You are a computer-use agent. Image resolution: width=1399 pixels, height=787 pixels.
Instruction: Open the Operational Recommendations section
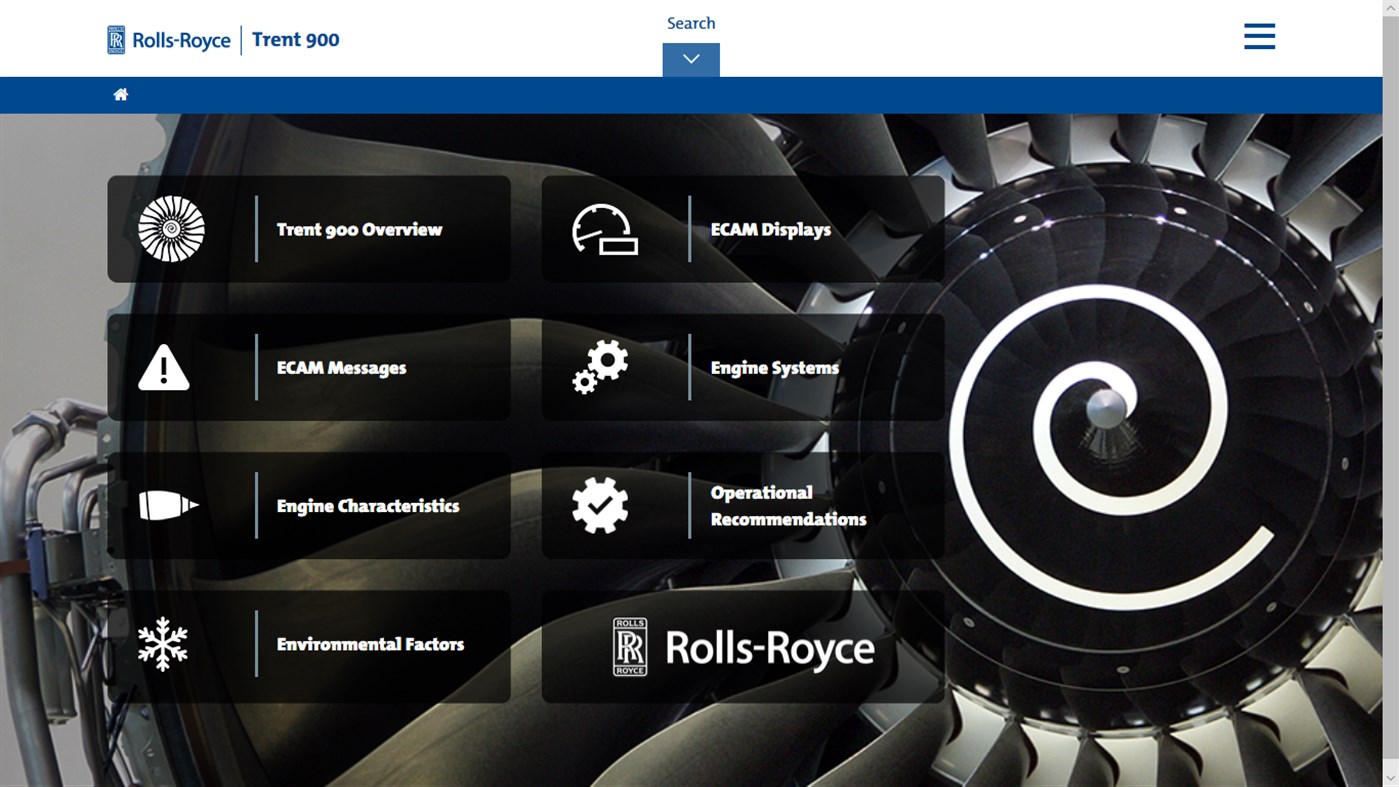click(788, 505)
